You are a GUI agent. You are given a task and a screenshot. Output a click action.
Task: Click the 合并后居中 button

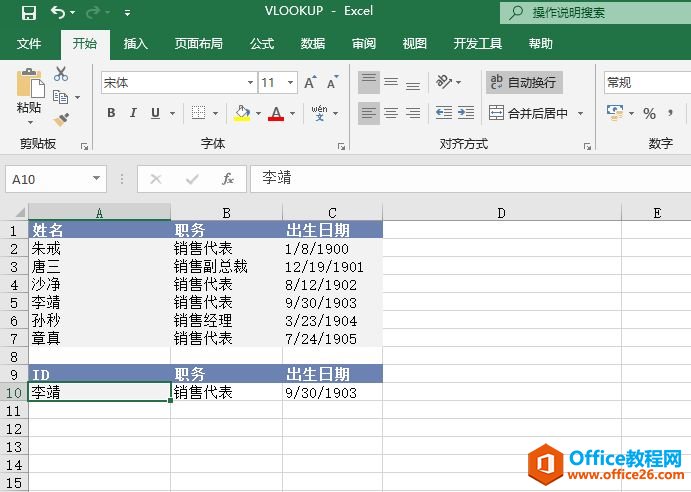point(528,113)
